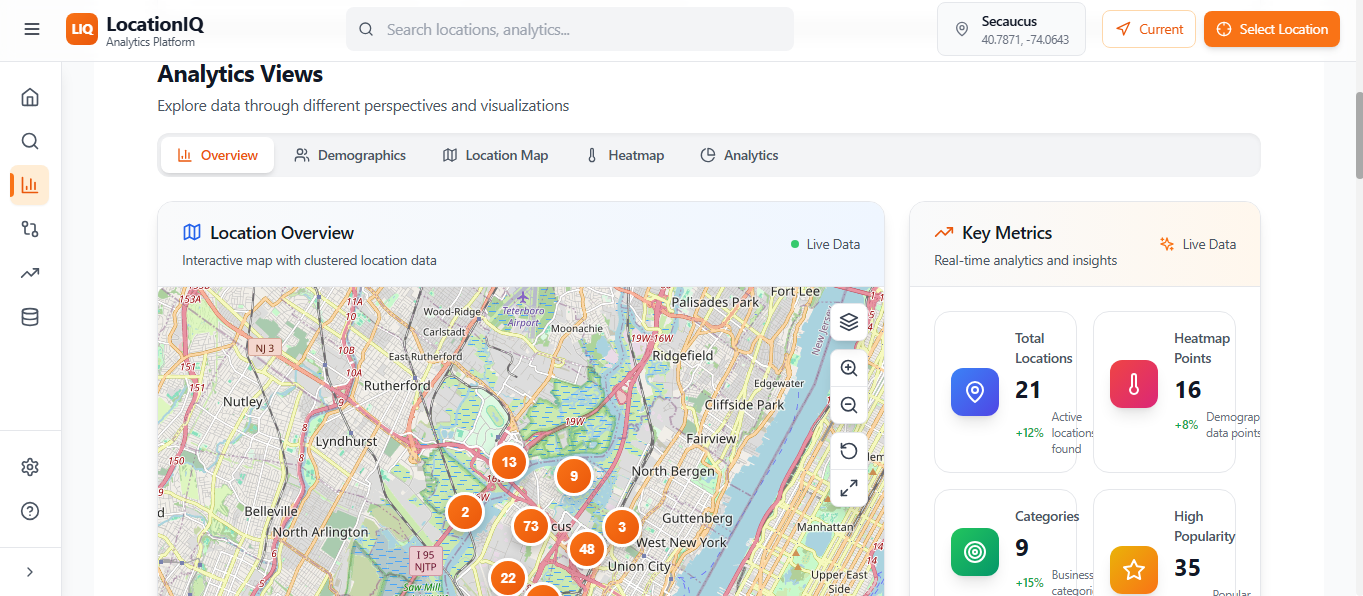Screen dimensions: 1363x596
Task: Click the Categories target icon
Action: [975, 552]
